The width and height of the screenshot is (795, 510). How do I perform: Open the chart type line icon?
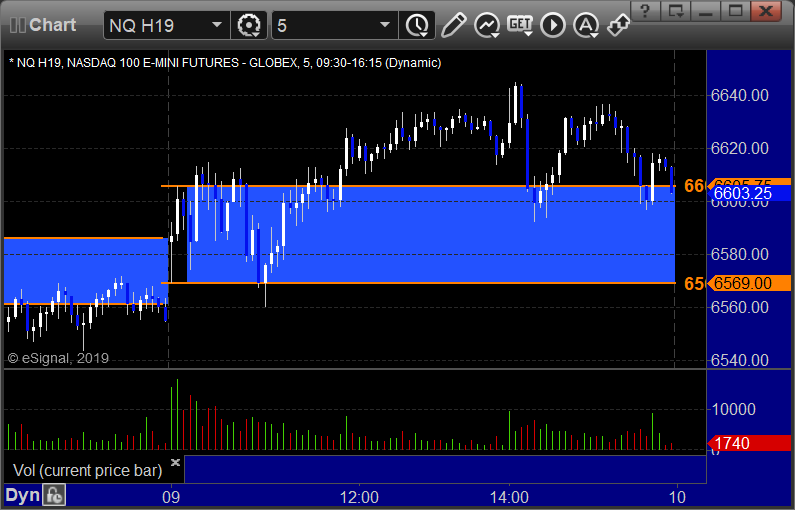tap(486, 25)
